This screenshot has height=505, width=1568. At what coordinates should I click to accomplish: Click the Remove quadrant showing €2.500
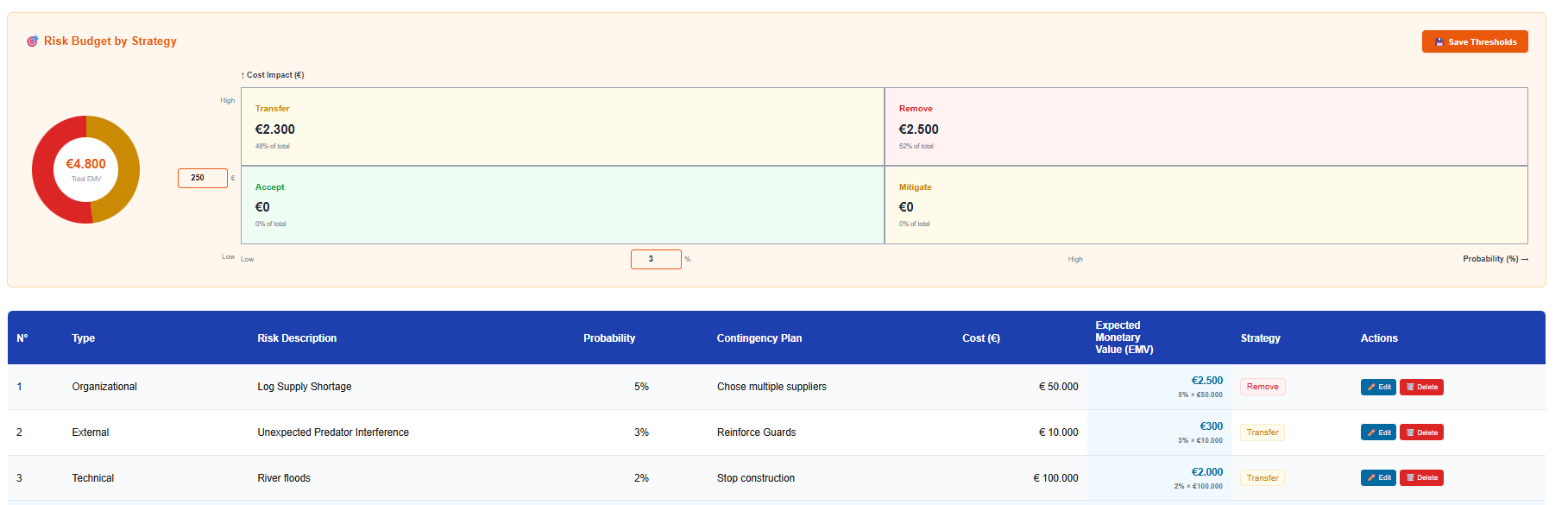(x=1206, y=127)
